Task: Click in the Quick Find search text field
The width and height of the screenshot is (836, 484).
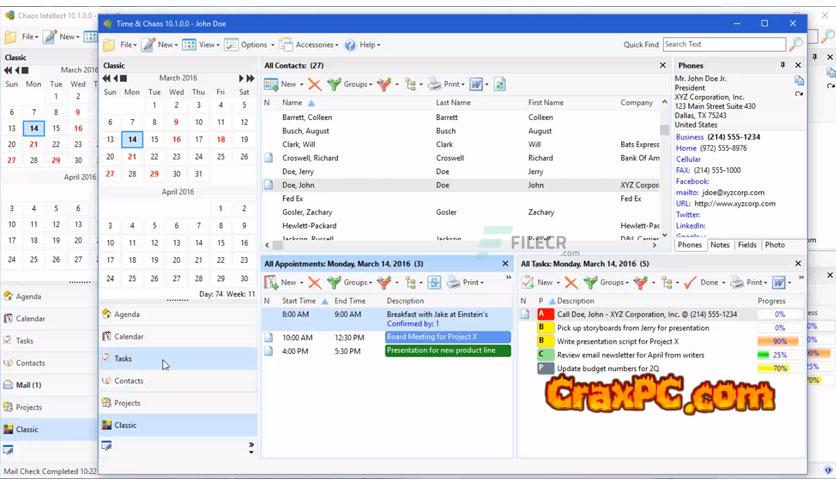Action: [723, 45]
